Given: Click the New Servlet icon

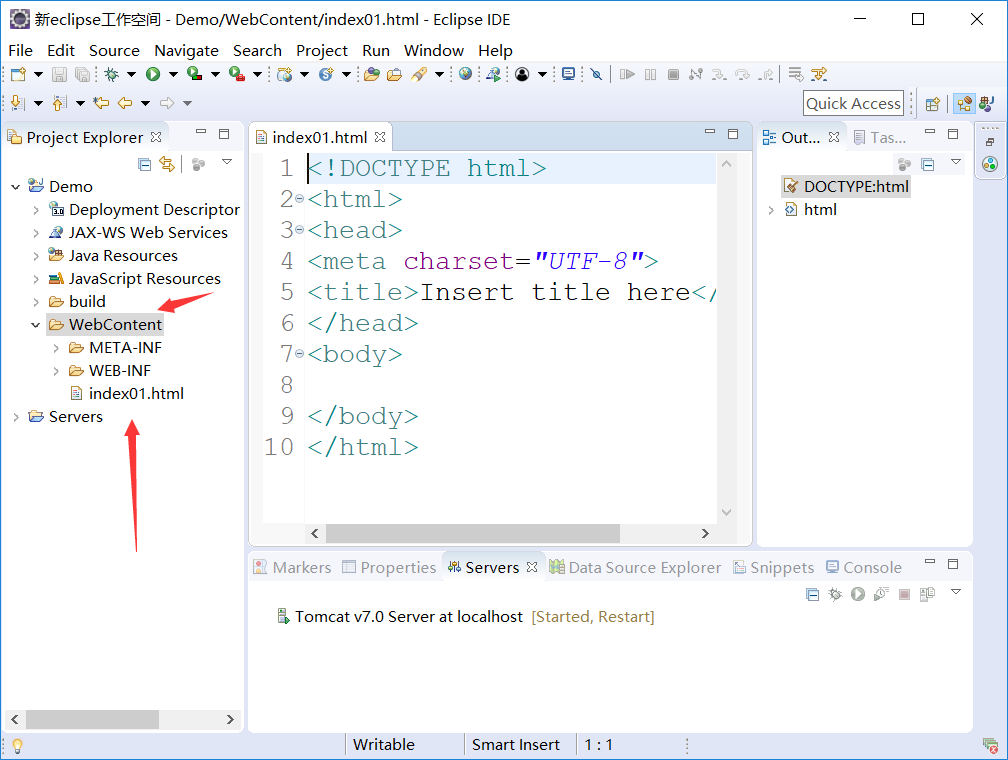Looking at the screenshot, I should pos(327,75).
